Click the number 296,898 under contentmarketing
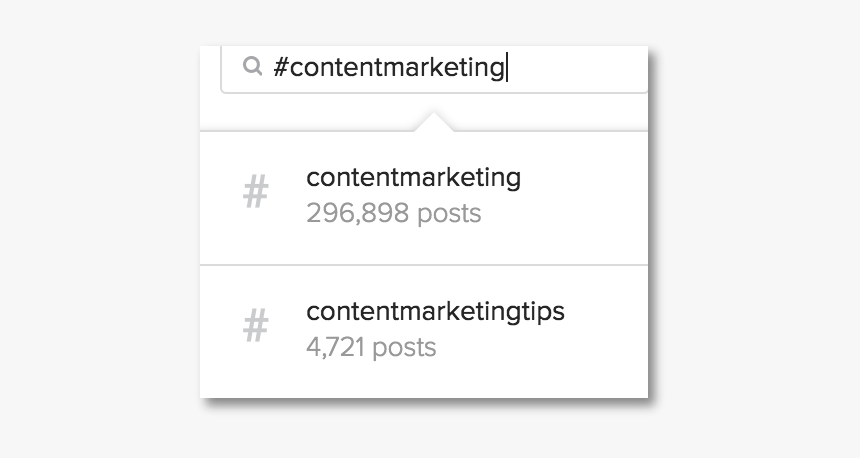This screenshot has height=458, width=860. pyautogui.click(x=358, y=212)
